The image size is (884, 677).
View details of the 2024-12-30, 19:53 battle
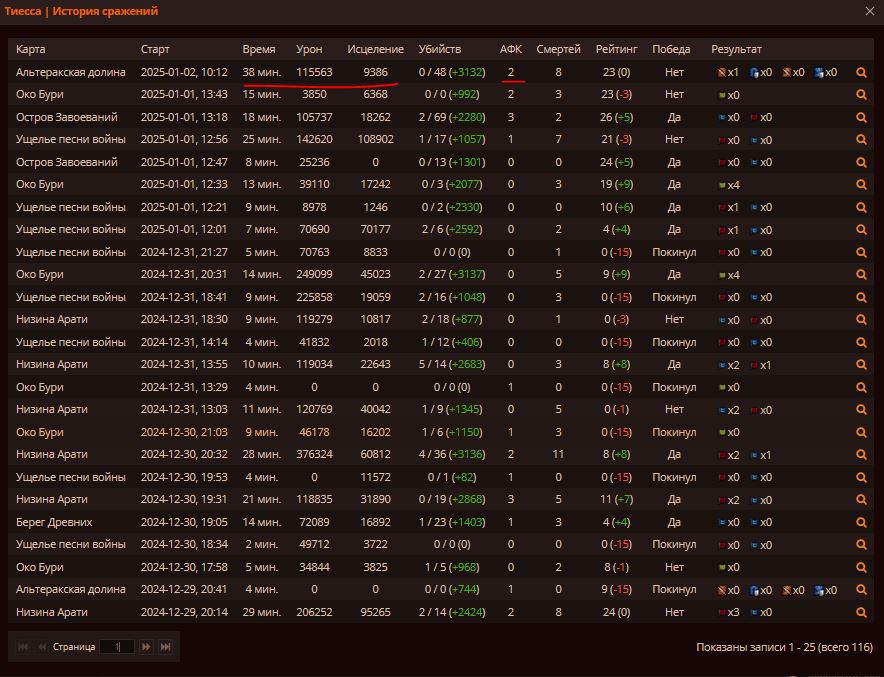(x=861, y=477)
